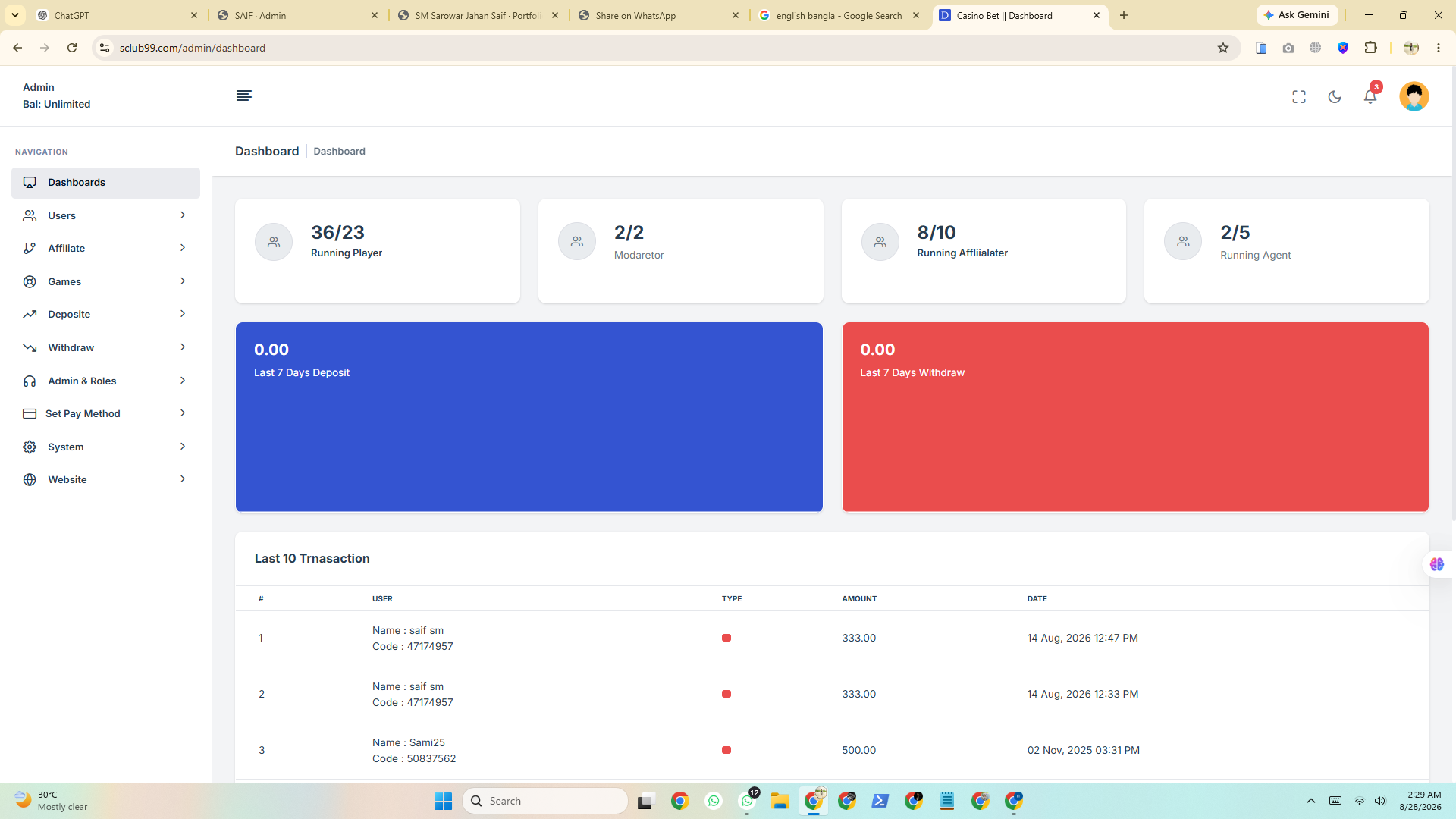1456x819 pixels.
Task: Expand the Games submenu chevron
Action: coord(183,281)
